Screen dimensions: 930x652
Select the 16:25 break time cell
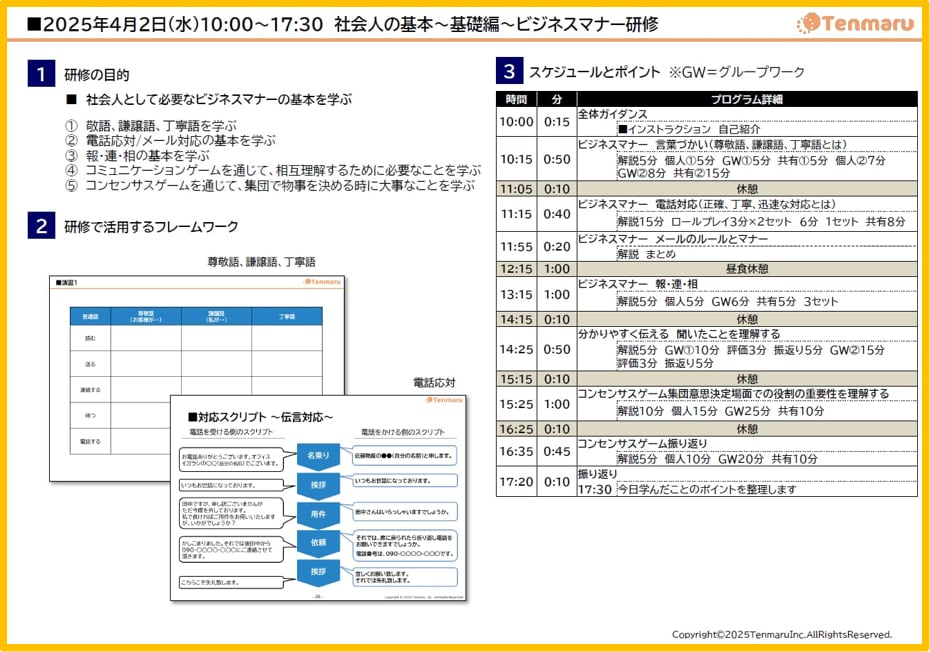pos(516,429)
